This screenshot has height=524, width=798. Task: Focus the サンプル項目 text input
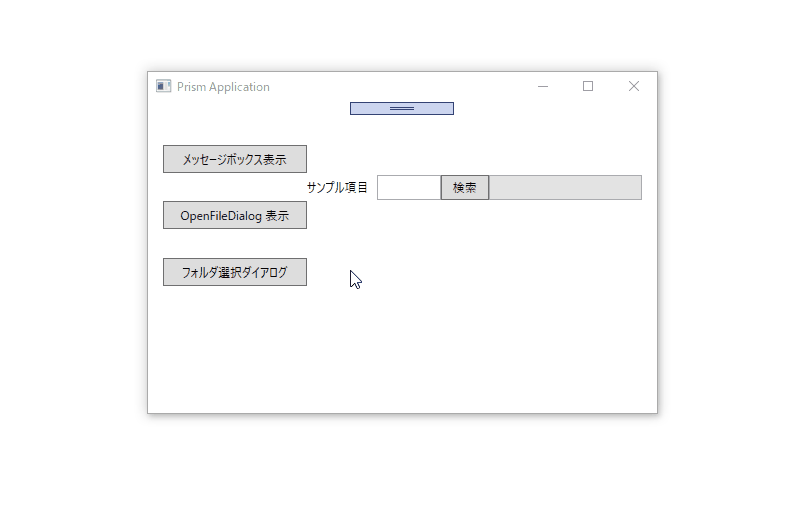click(409, 188)
